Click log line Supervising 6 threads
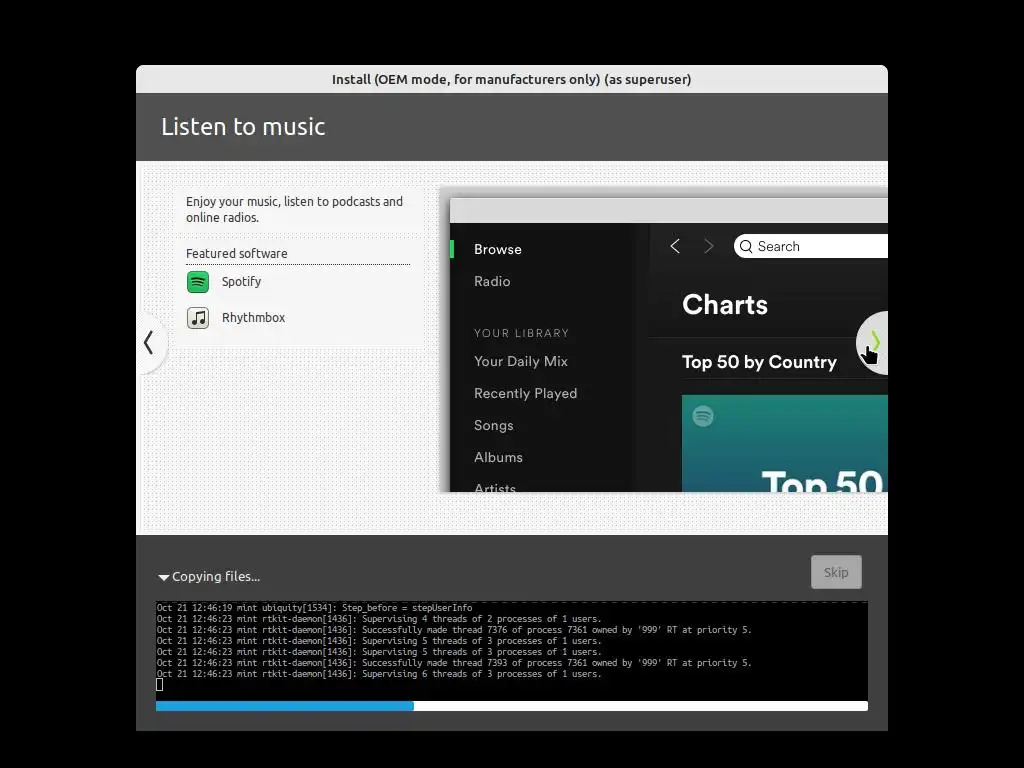The image size is (1024, 768). [379, 674]
